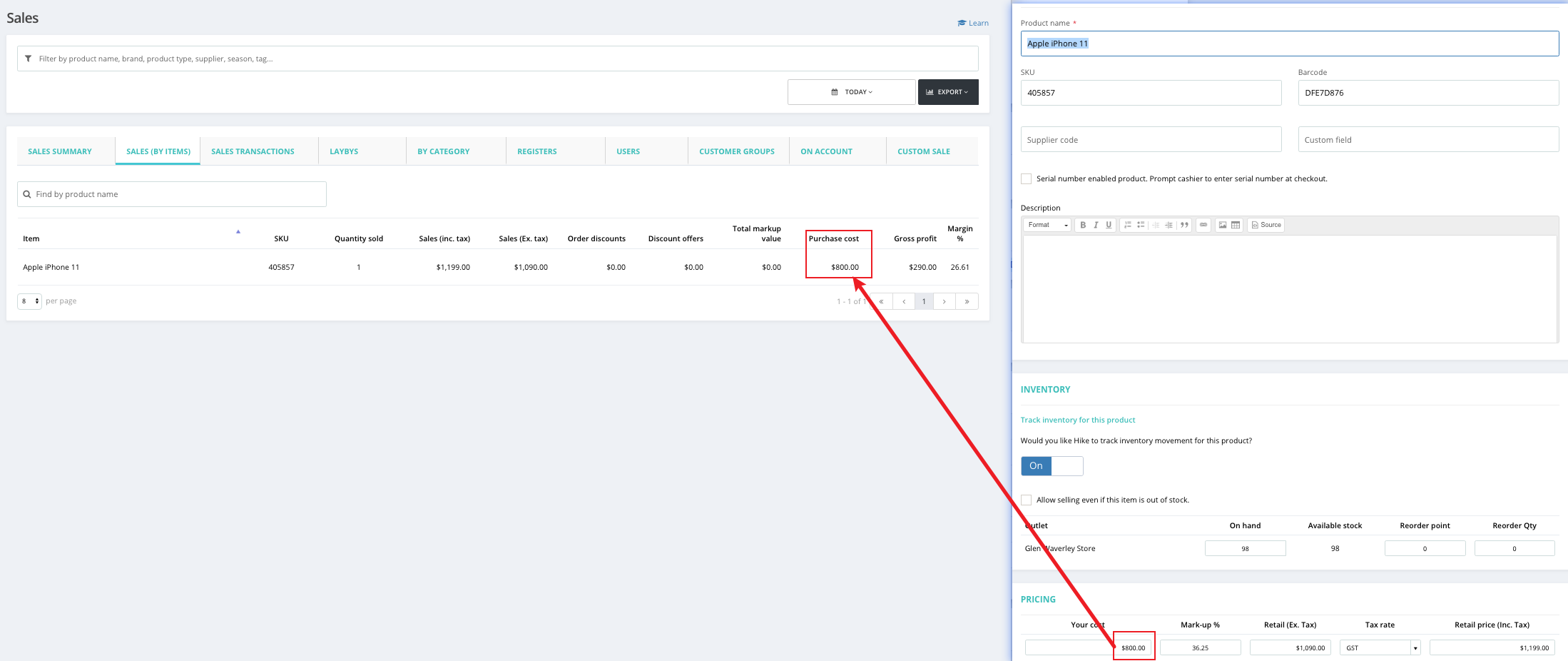Click the Mark-up % field
The width and height of the screenshot is (1568, 661).
tap(1201, 648)
